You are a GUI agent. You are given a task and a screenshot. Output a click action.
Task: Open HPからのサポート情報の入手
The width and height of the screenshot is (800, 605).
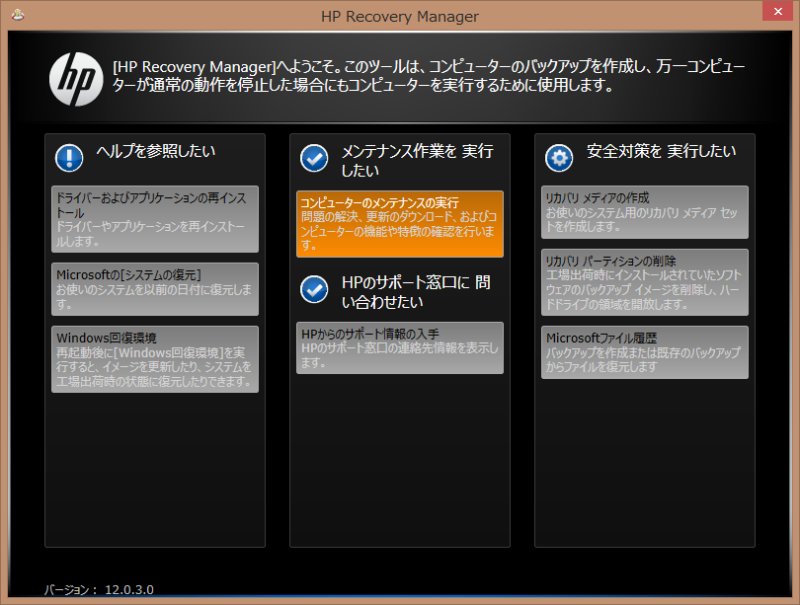pos(400,348)
